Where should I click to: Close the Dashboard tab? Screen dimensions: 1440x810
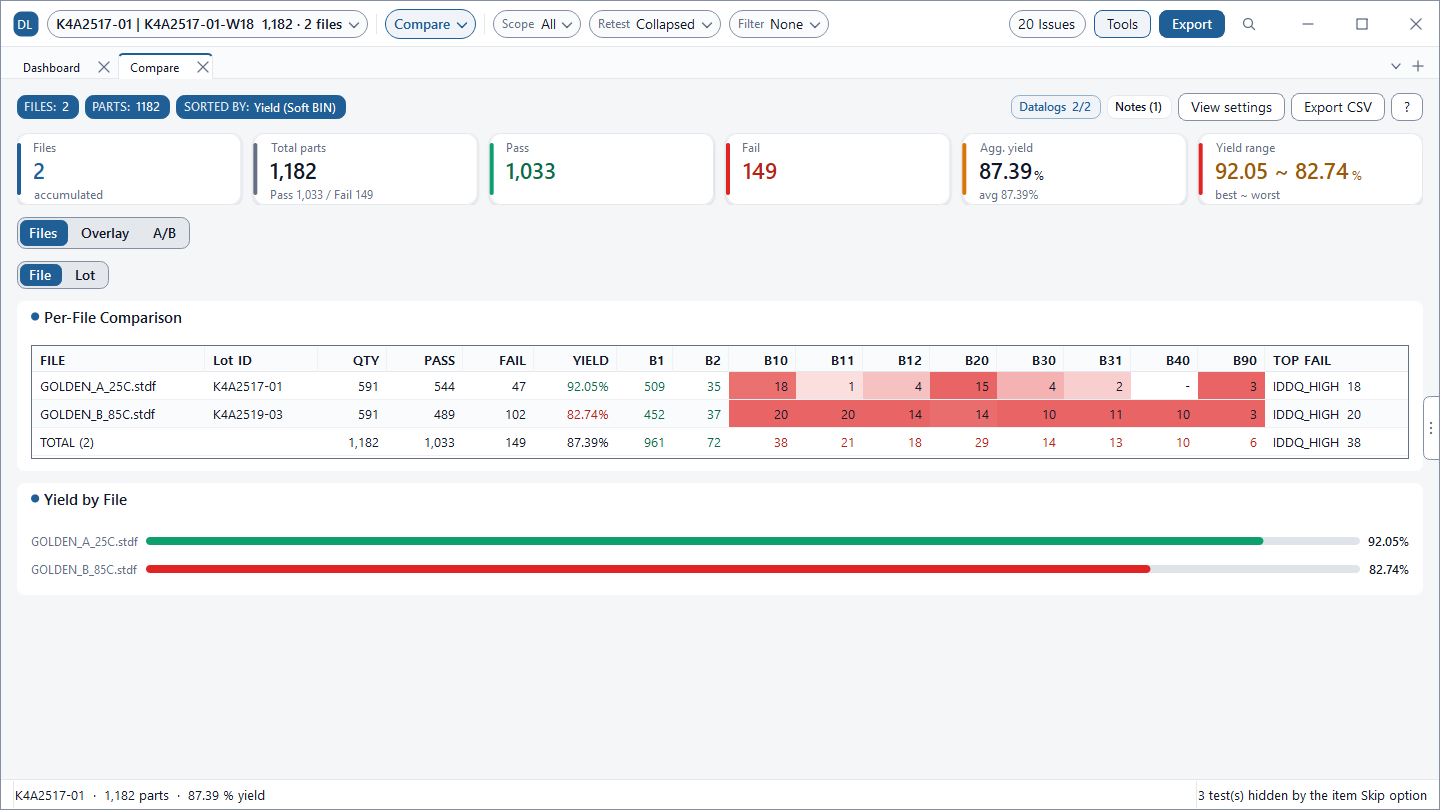(x=104, y=67)
